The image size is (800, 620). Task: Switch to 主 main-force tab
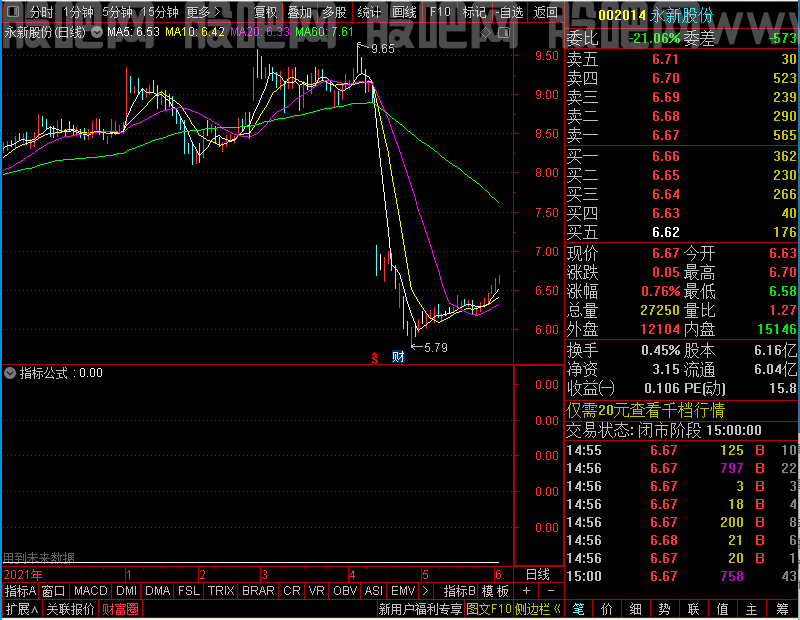tap(752, 609)
